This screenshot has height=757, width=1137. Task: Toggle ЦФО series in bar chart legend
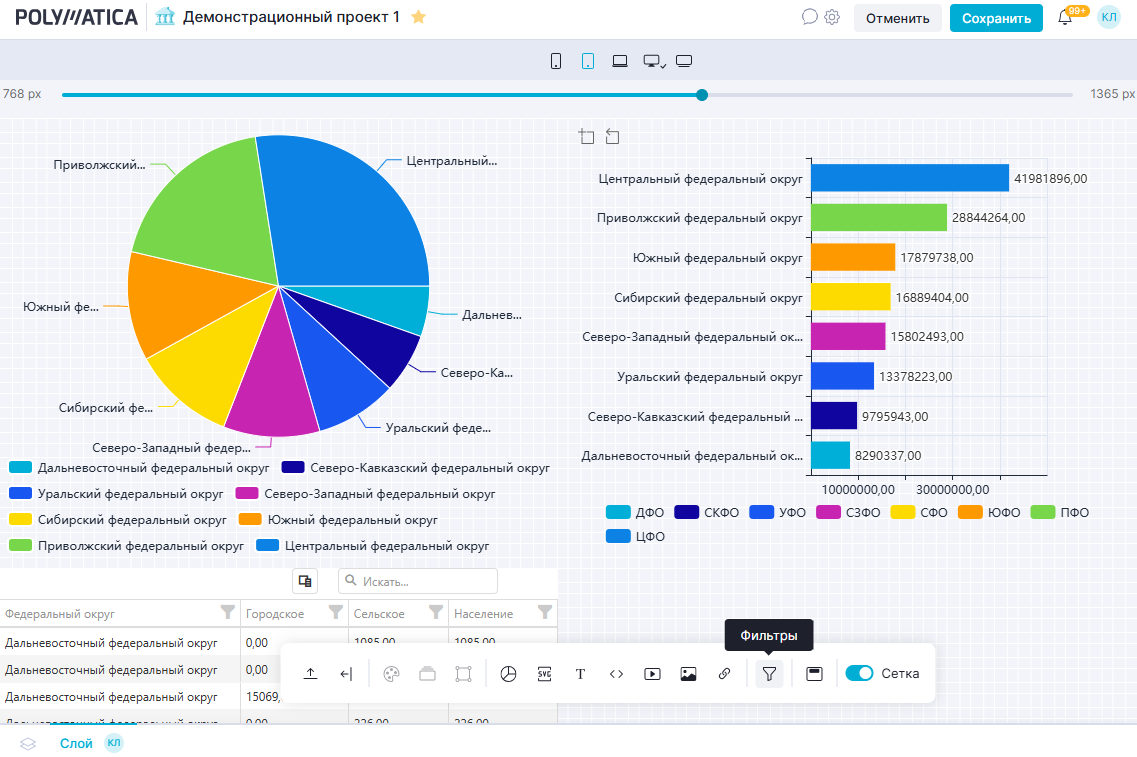pos(636,536)
